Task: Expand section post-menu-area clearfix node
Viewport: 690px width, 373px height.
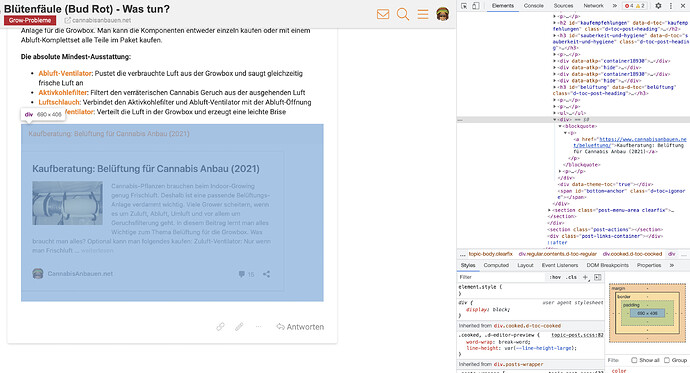Action: click(x=549, y=210)
